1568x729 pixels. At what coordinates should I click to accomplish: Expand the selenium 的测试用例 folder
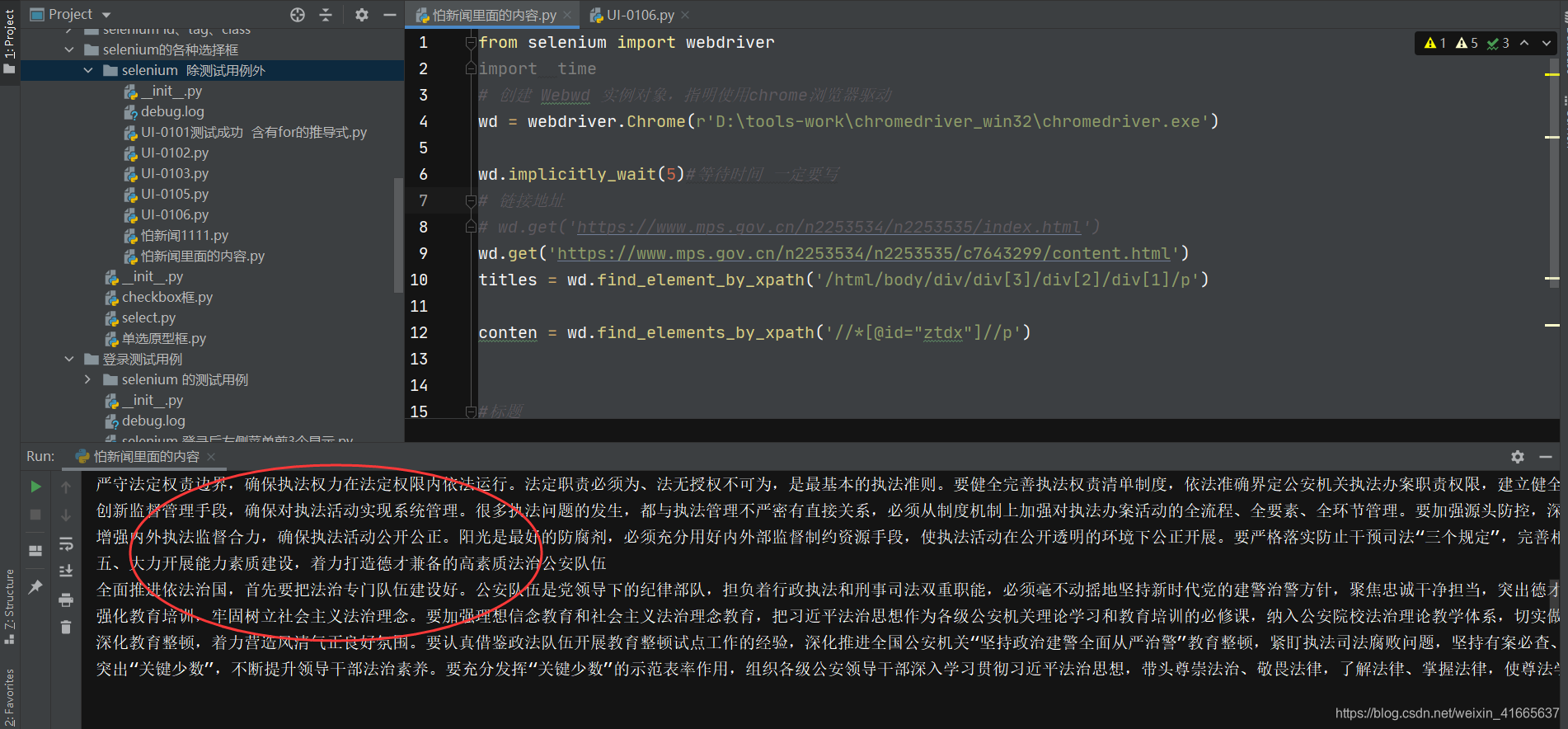(88, 379)
